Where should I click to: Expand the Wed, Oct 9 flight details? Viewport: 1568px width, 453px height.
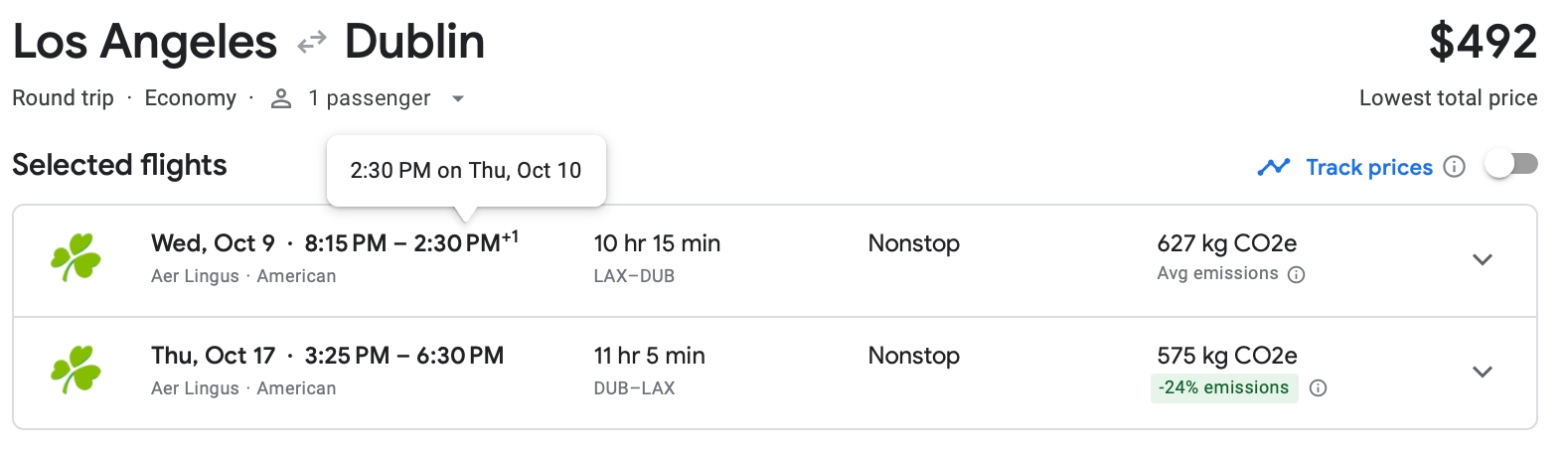click(1483, 260)
